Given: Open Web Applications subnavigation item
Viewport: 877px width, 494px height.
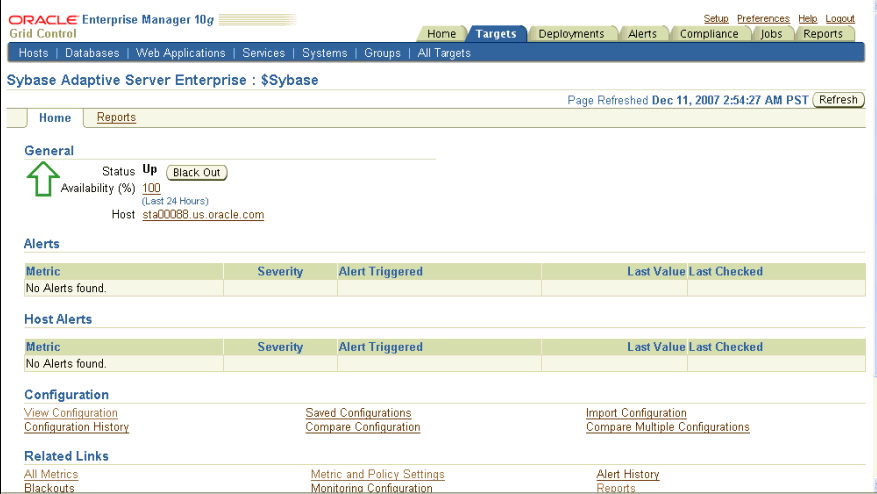Looking at the screenshot, I should tap(181, 53).
